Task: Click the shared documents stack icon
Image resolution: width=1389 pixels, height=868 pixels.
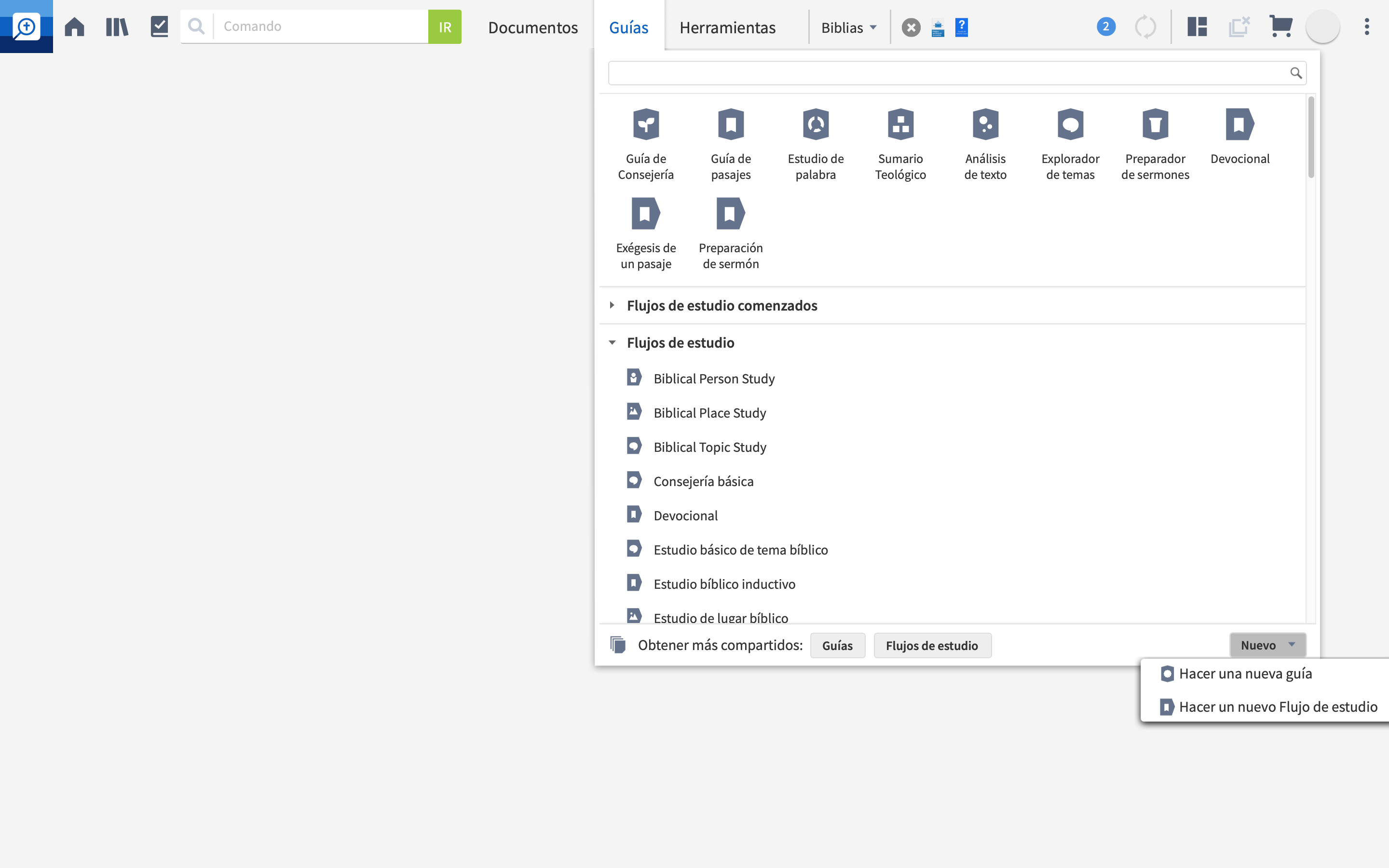Action: tap(618, 645)
